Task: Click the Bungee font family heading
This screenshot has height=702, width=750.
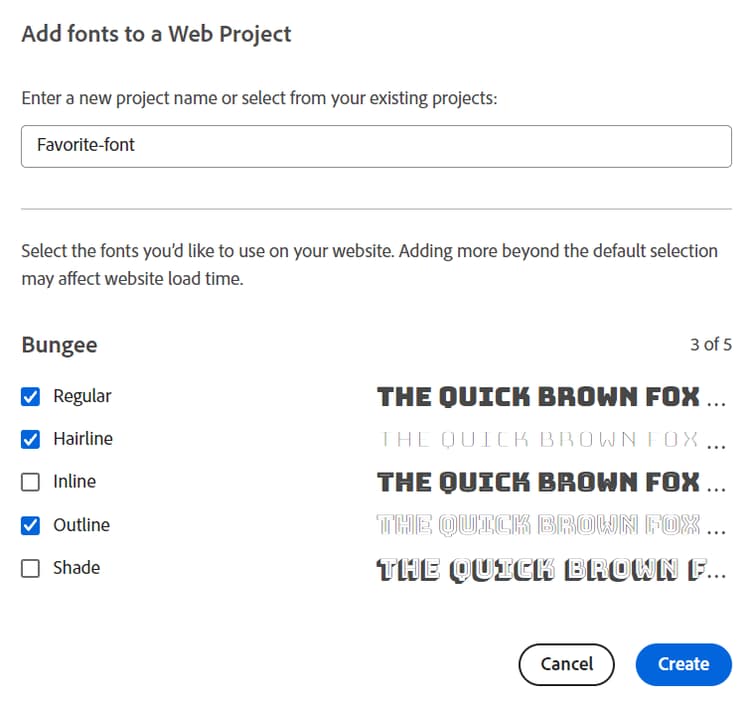Action: click(x=59, y=345)
